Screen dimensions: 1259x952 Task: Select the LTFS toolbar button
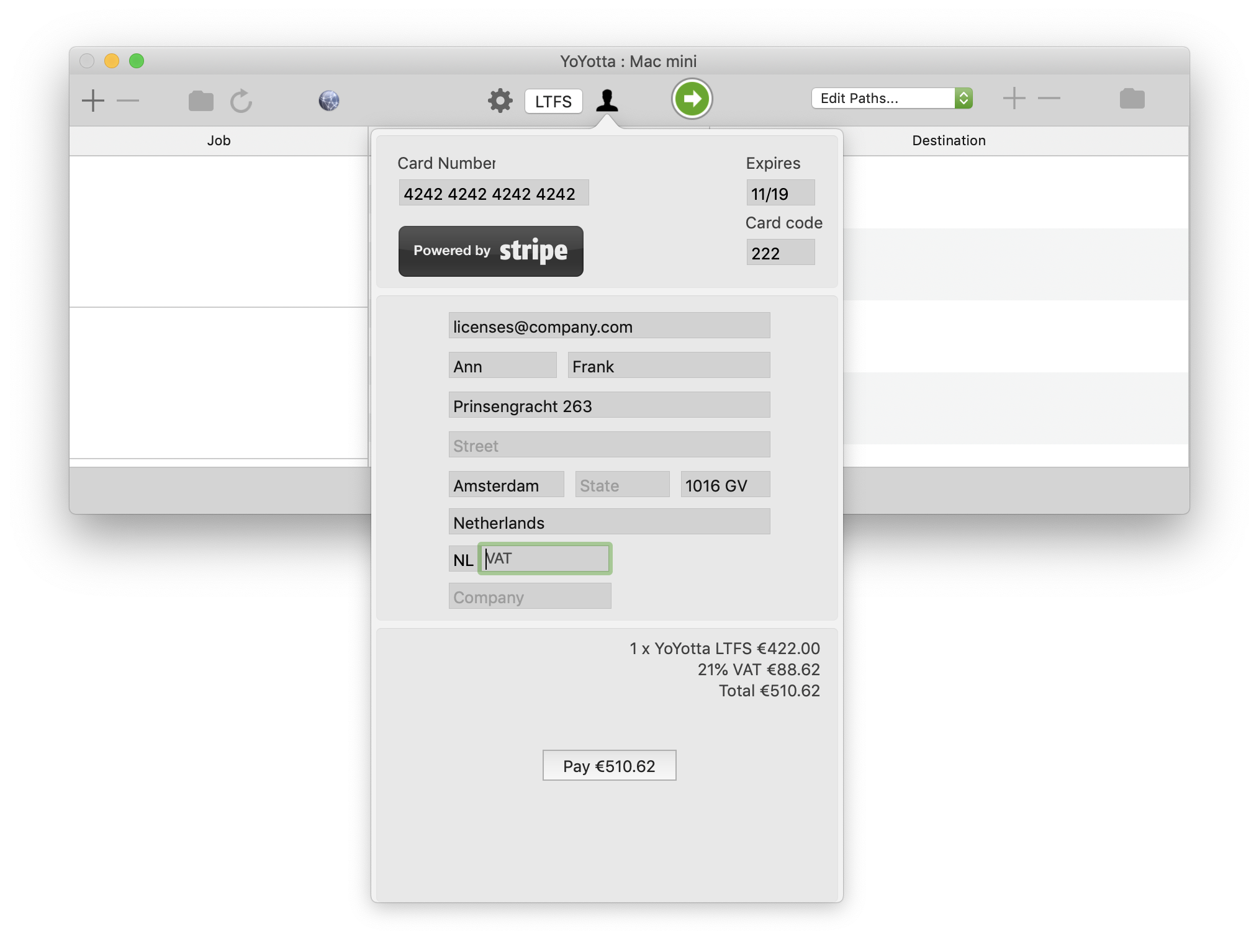pos(553,101)
